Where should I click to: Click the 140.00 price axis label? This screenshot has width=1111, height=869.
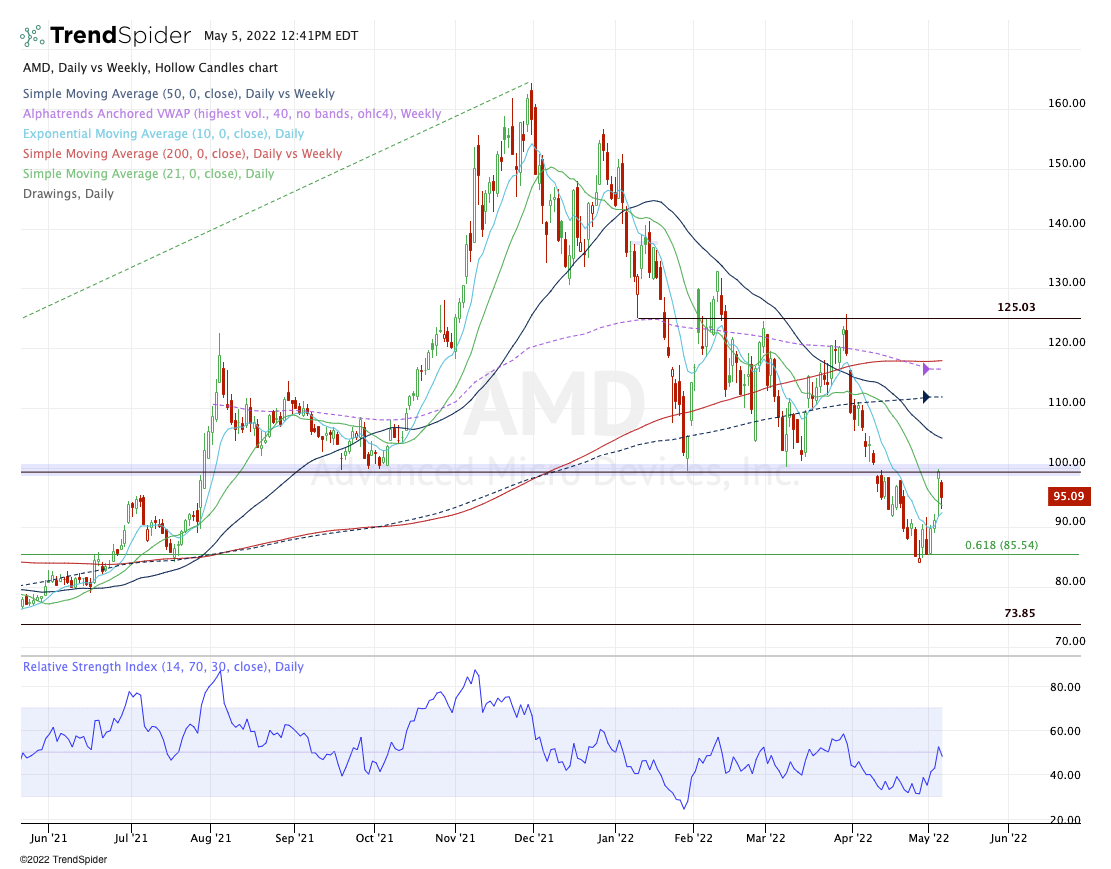1066,223
